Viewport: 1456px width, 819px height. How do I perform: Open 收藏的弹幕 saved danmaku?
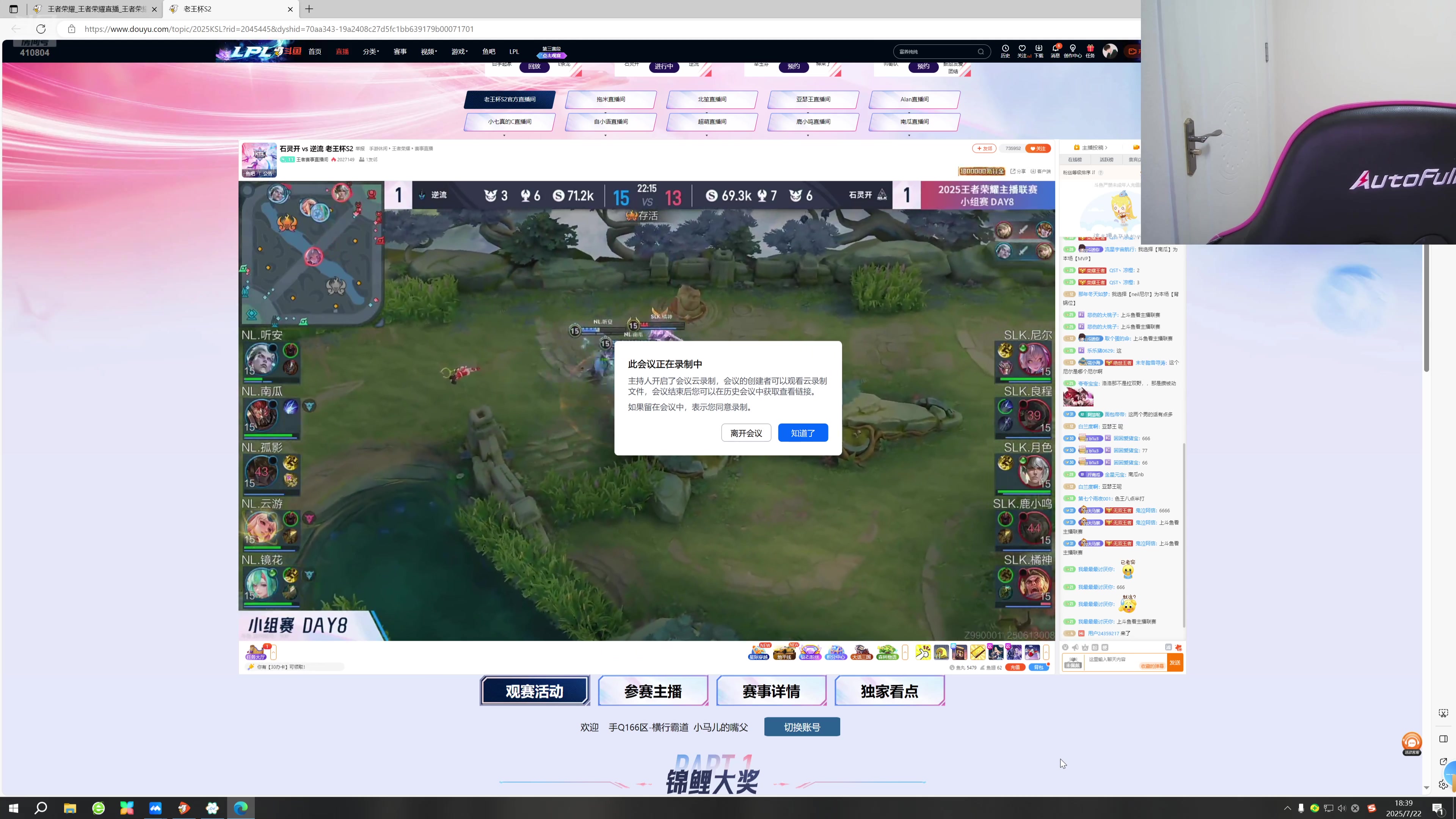tap(1152, 667)
